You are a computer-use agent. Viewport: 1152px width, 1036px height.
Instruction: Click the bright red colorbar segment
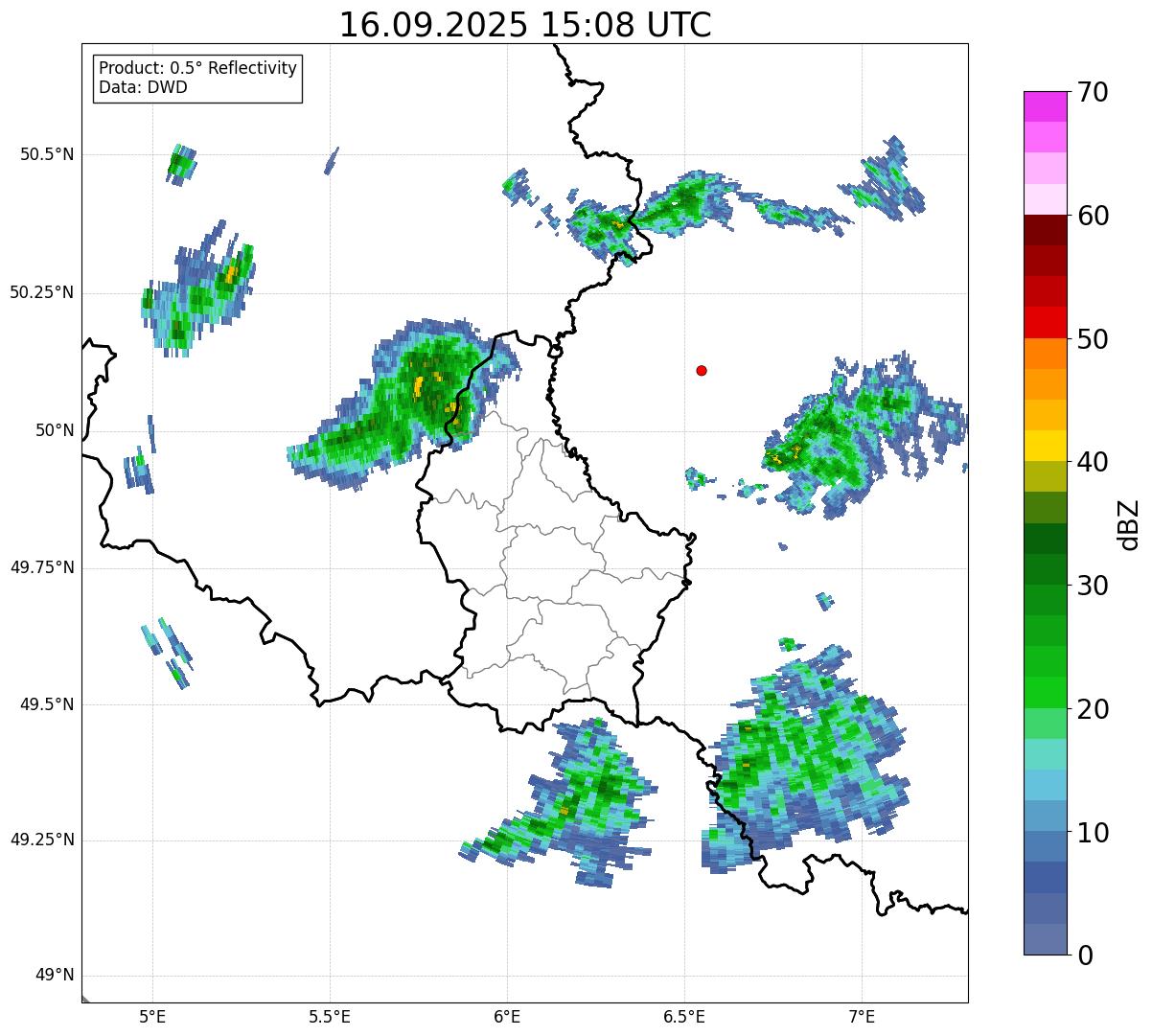point(1046,323)
